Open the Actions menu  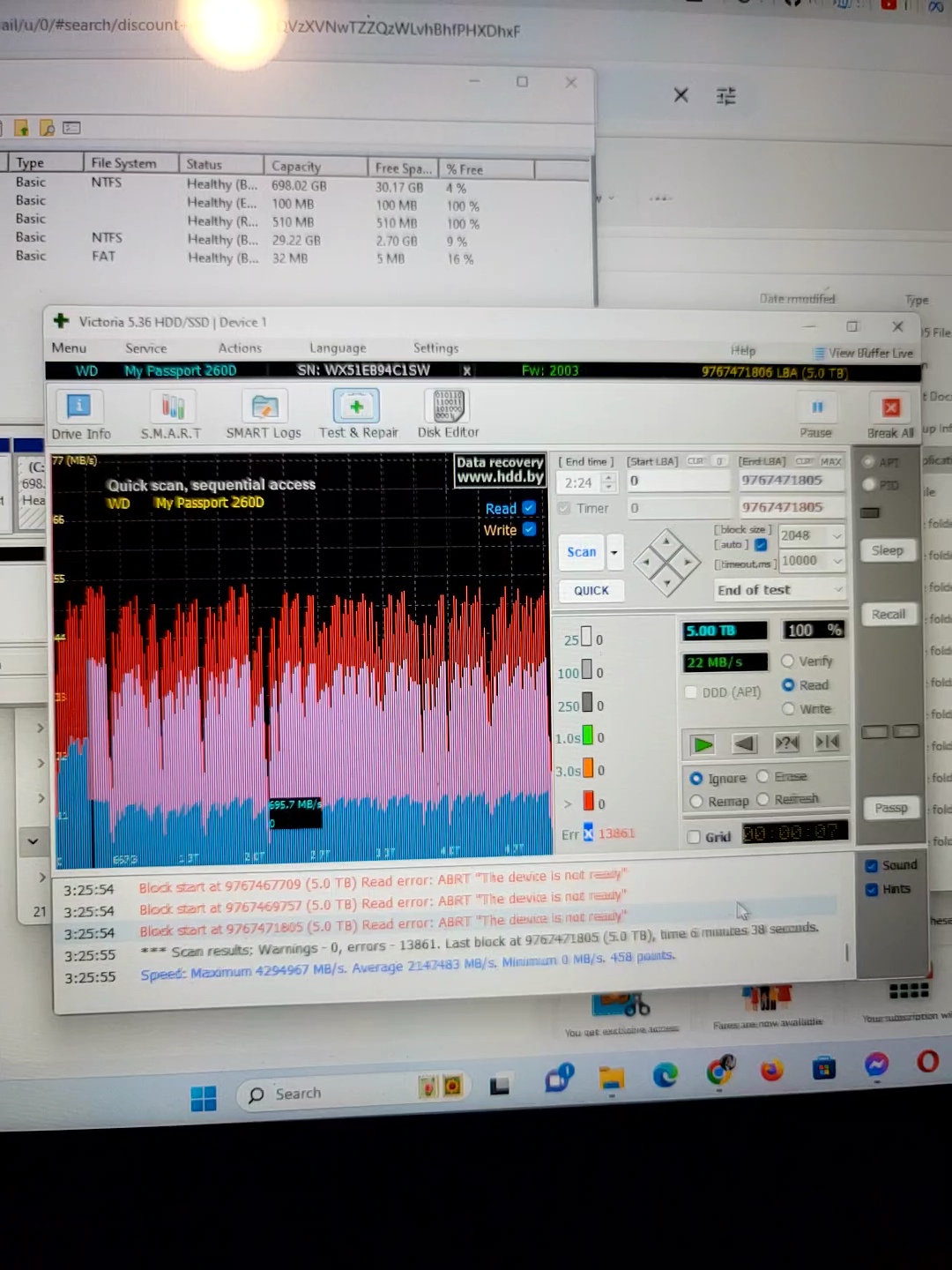click(240, 348)
